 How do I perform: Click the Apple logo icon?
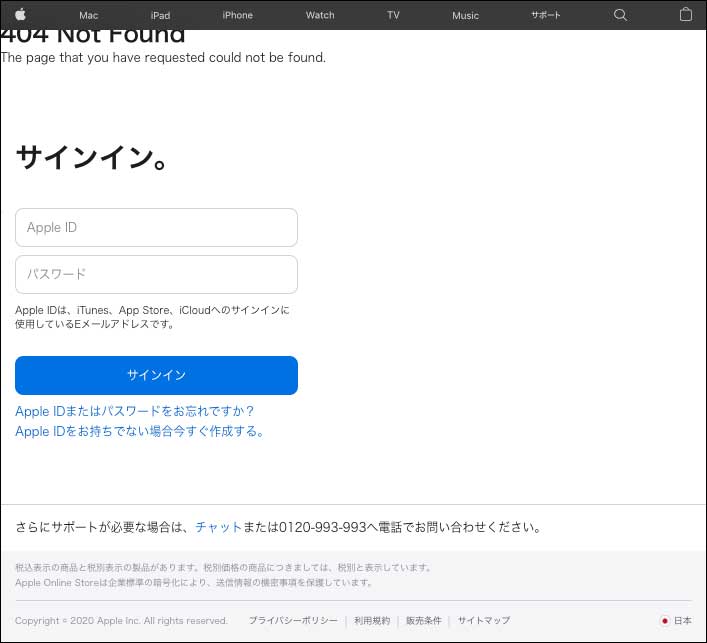click(20, 14)
